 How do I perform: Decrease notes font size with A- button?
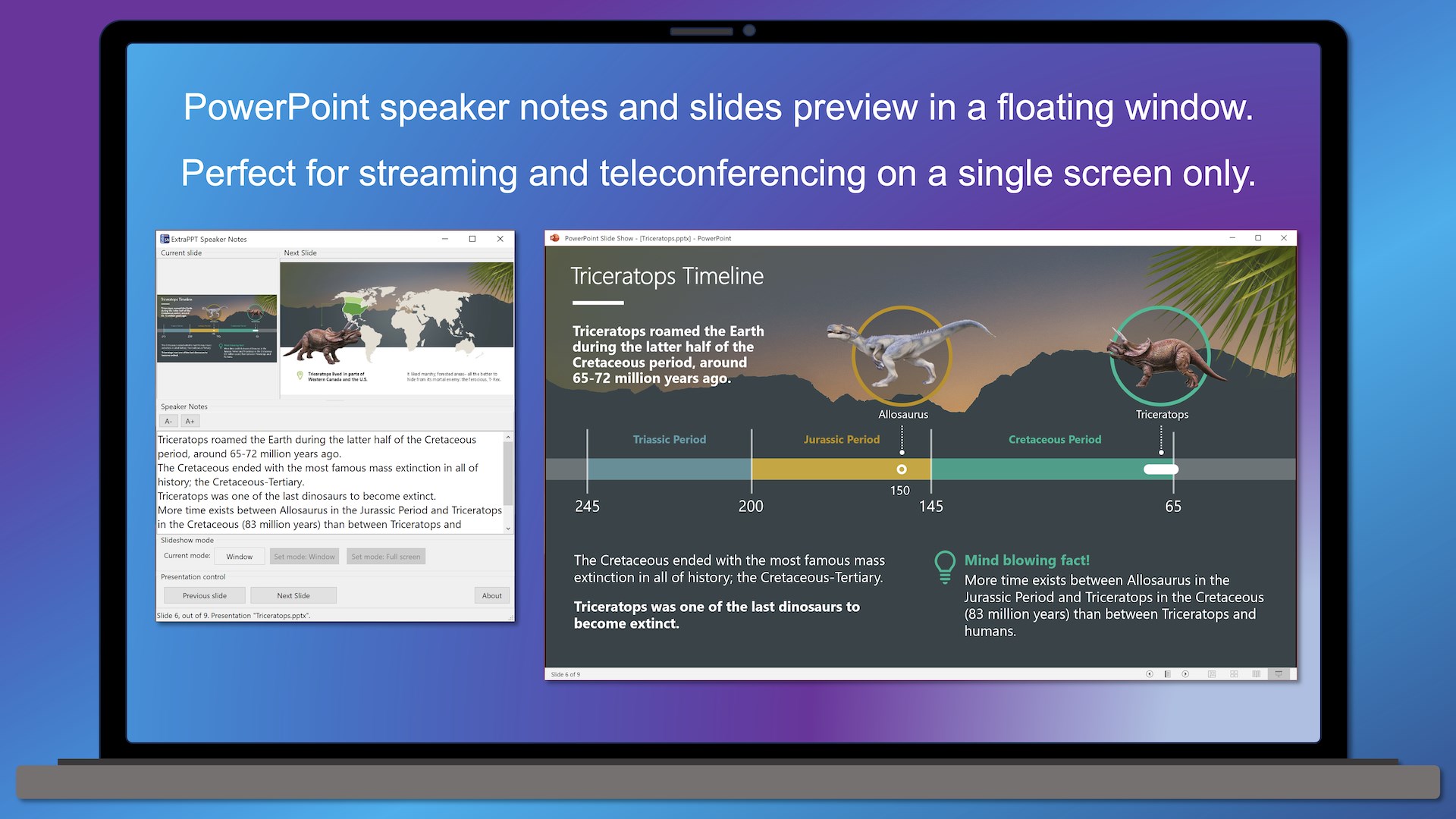coord(168,421)
